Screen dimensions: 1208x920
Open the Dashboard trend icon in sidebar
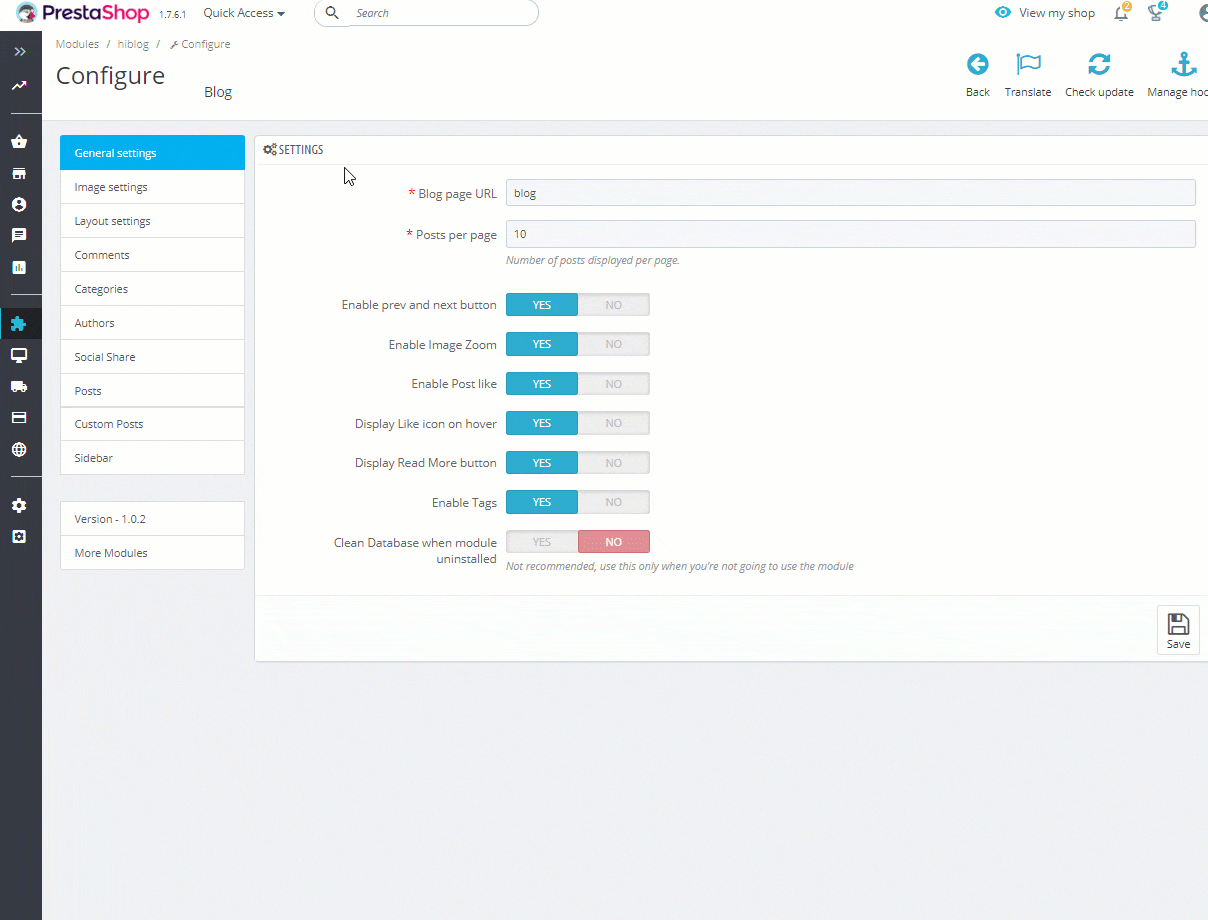click(19, 86)
